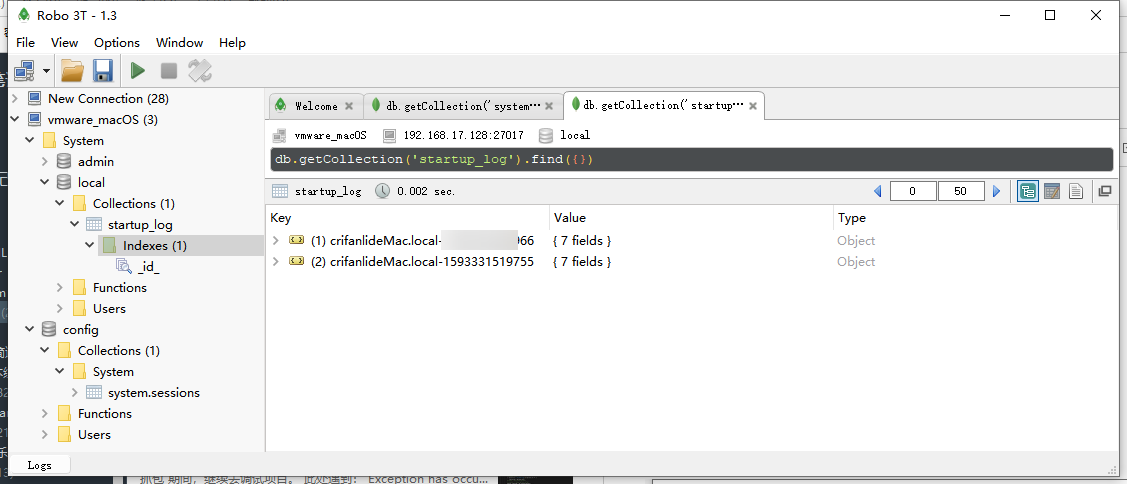Open the Connect dropdown arrow
Image resolution: width=1127 pixels, height=484 pixels.
[x=47, y=71]
